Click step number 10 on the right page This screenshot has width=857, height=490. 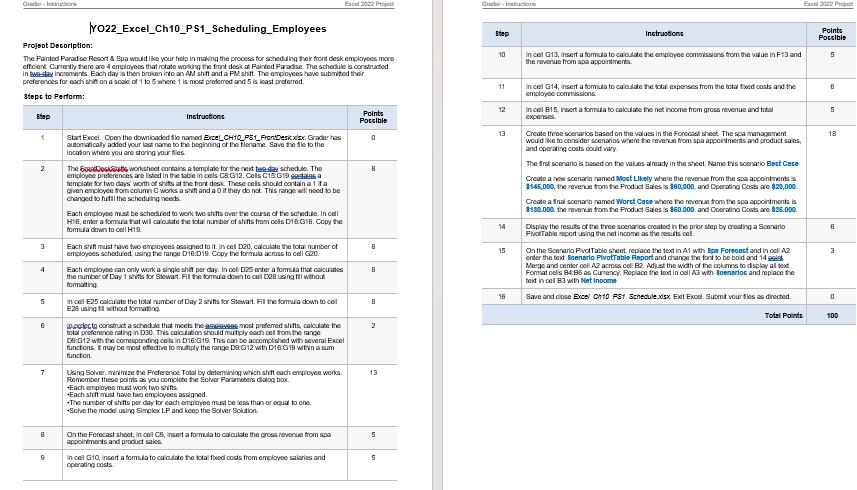coord(502,55)
